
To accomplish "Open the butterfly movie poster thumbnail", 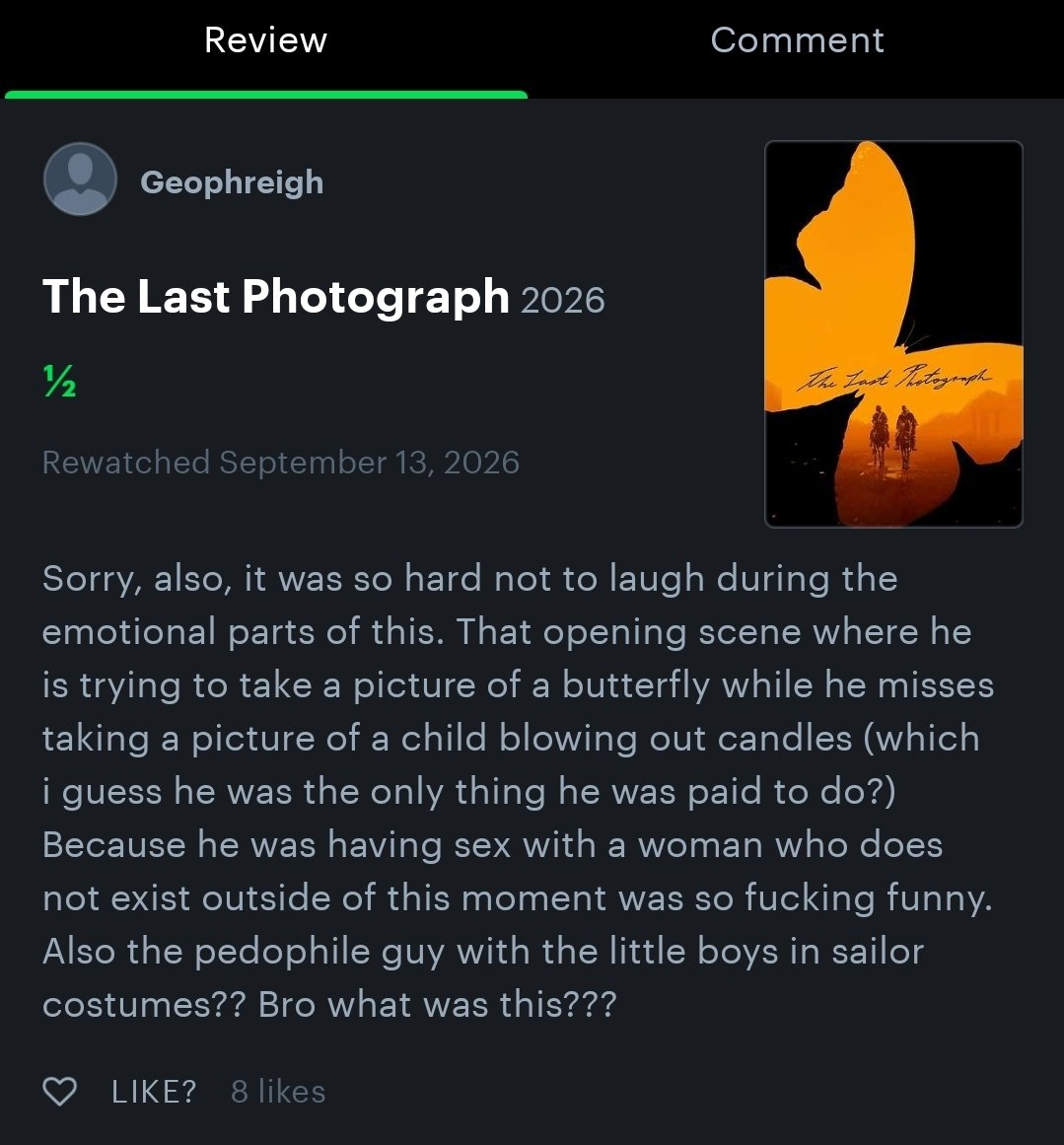I will click(893, 333).
